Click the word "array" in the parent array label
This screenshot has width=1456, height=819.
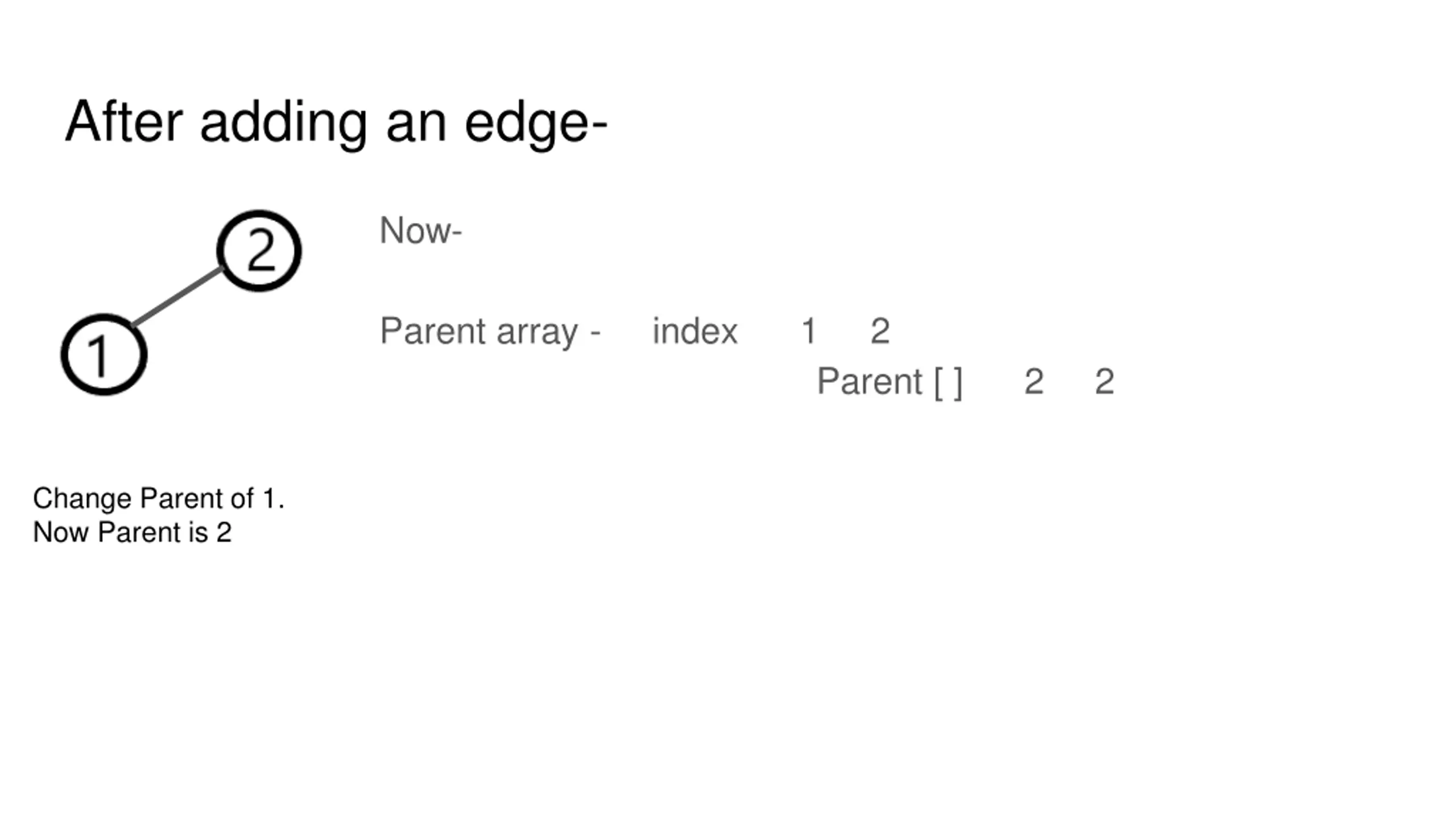(537, 332)
